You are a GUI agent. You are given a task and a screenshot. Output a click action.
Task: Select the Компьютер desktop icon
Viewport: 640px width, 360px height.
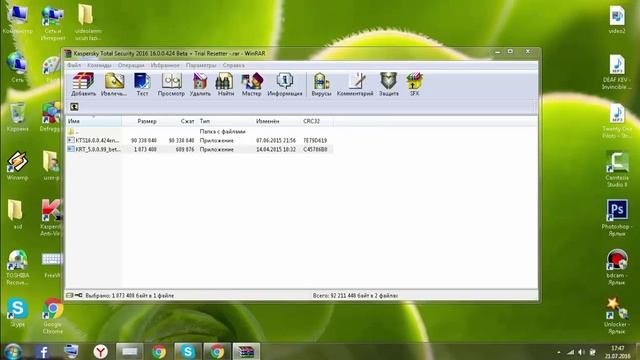[17, 19]
